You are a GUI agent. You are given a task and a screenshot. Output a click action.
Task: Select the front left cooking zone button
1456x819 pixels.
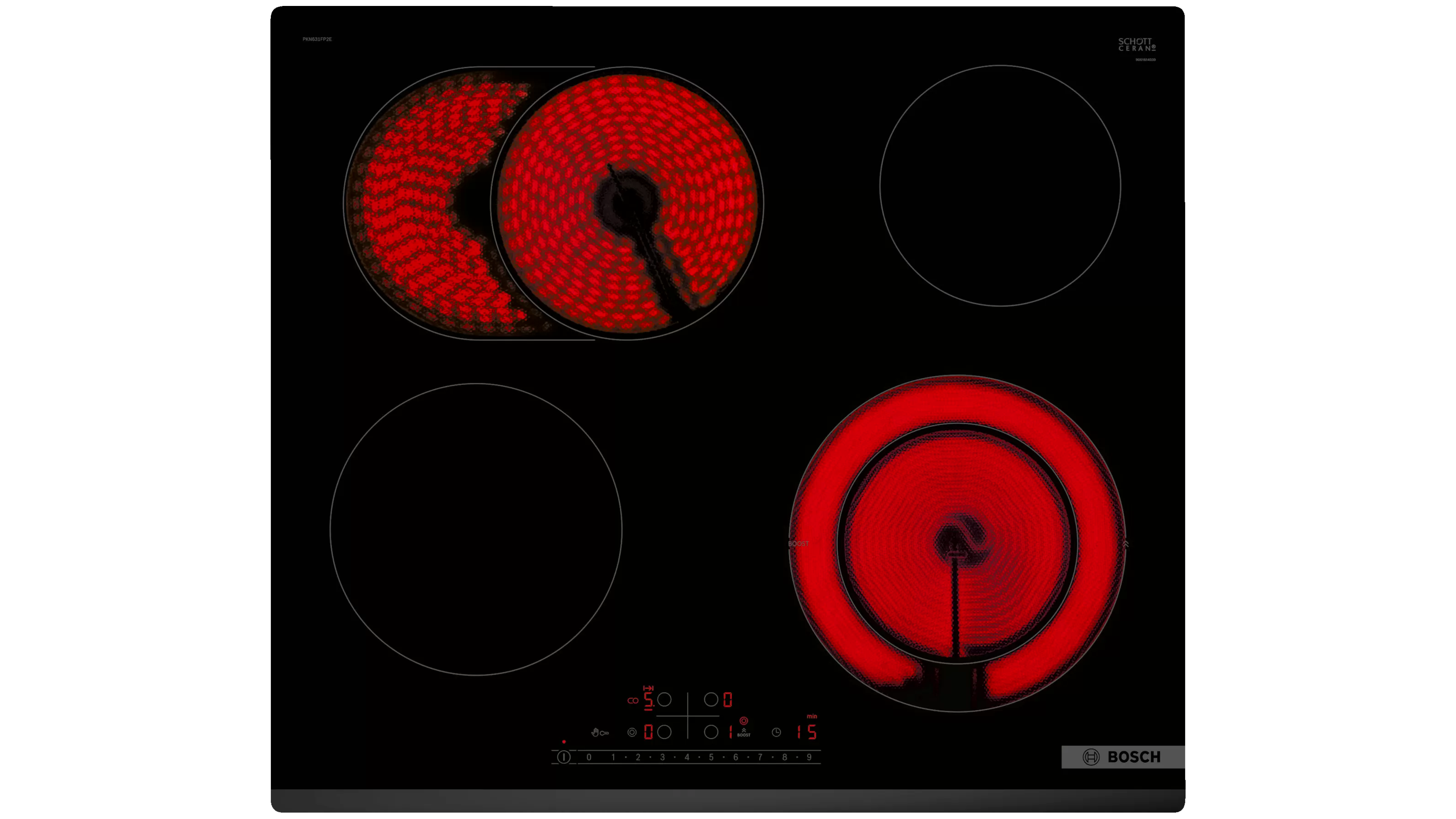click(x=665, y=732)
